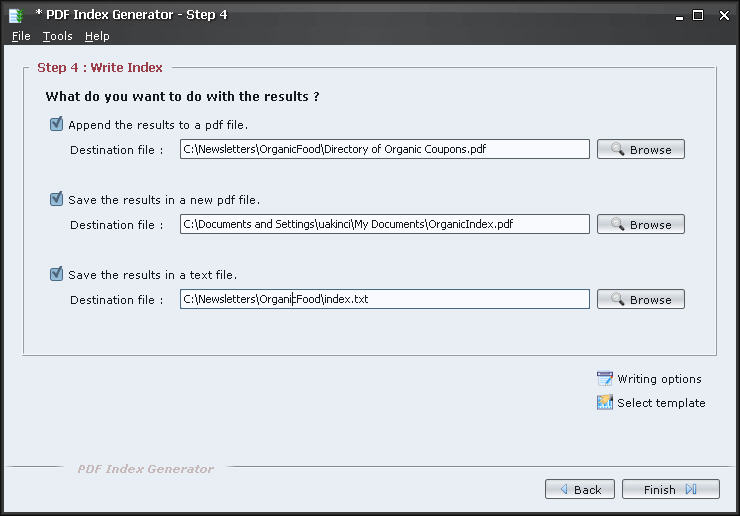Open the Help menu
This screenshot has width=740, height=516.
(x=97, y=36)
